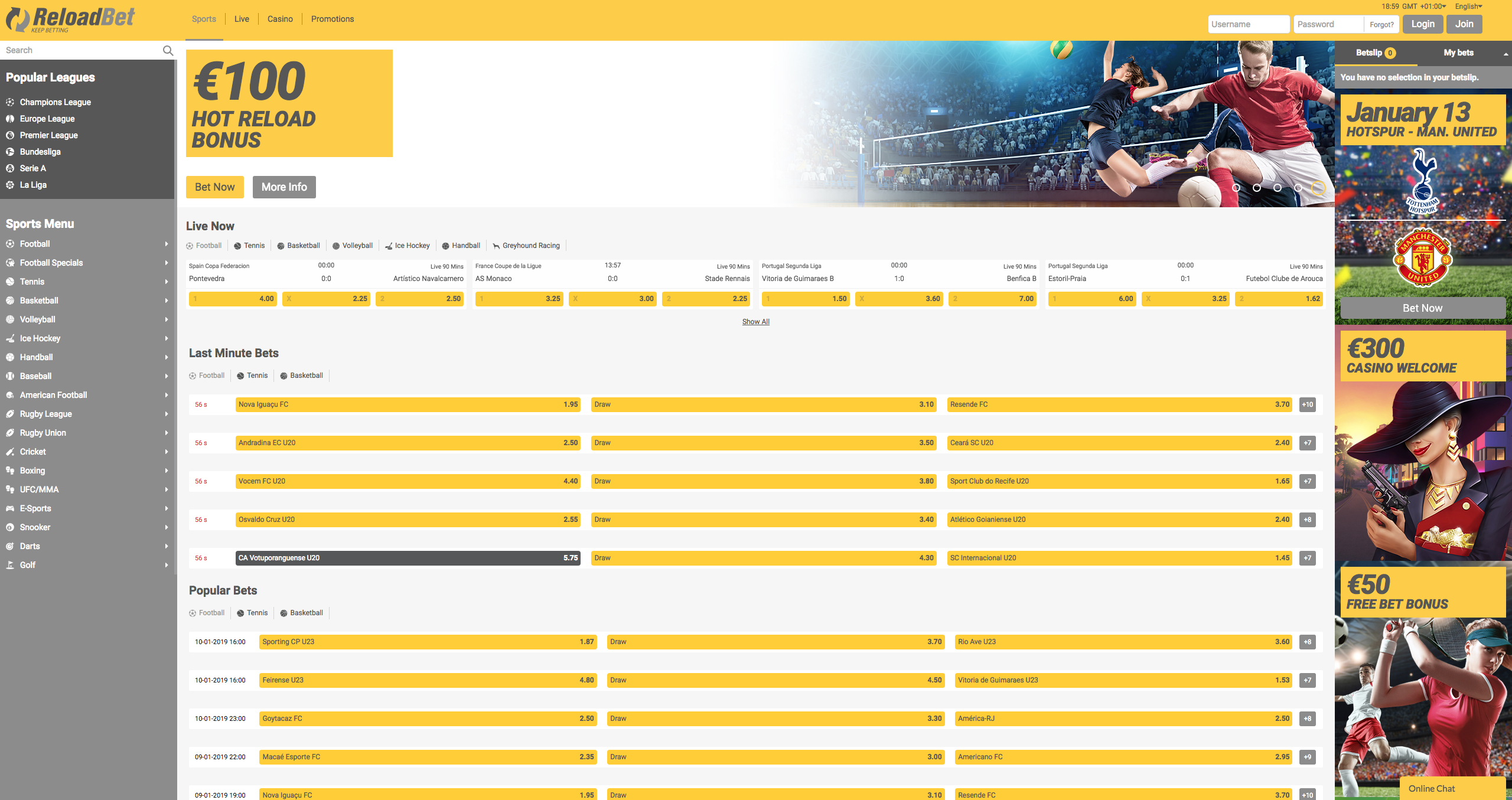
Task: Click the Rugby League ball icon
Action: pos(10,414)
